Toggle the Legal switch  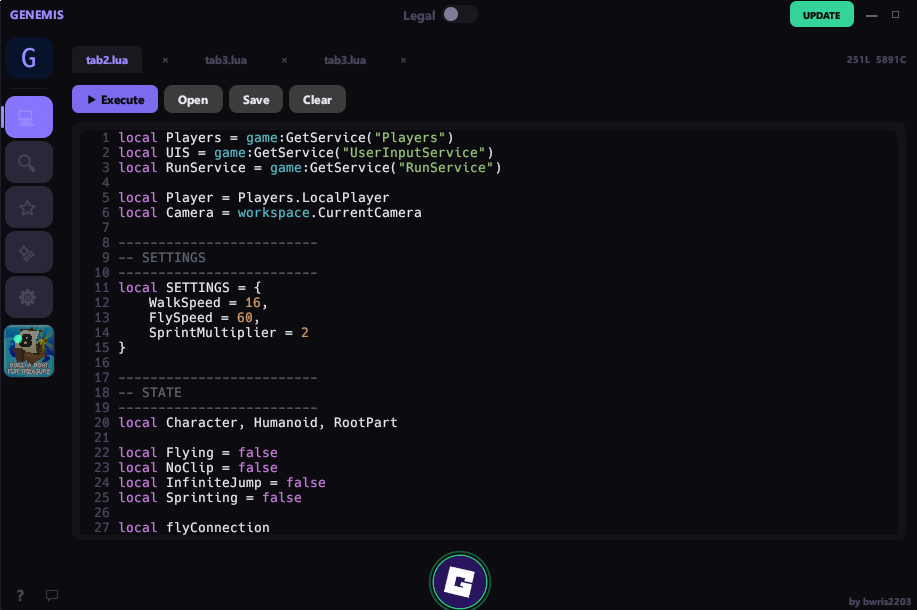tap(461, 14)
